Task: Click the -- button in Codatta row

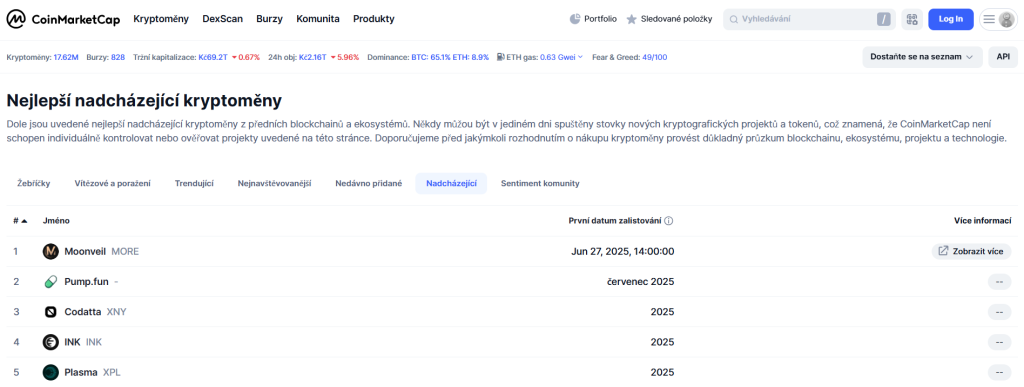Action: [x=999, y=312]
